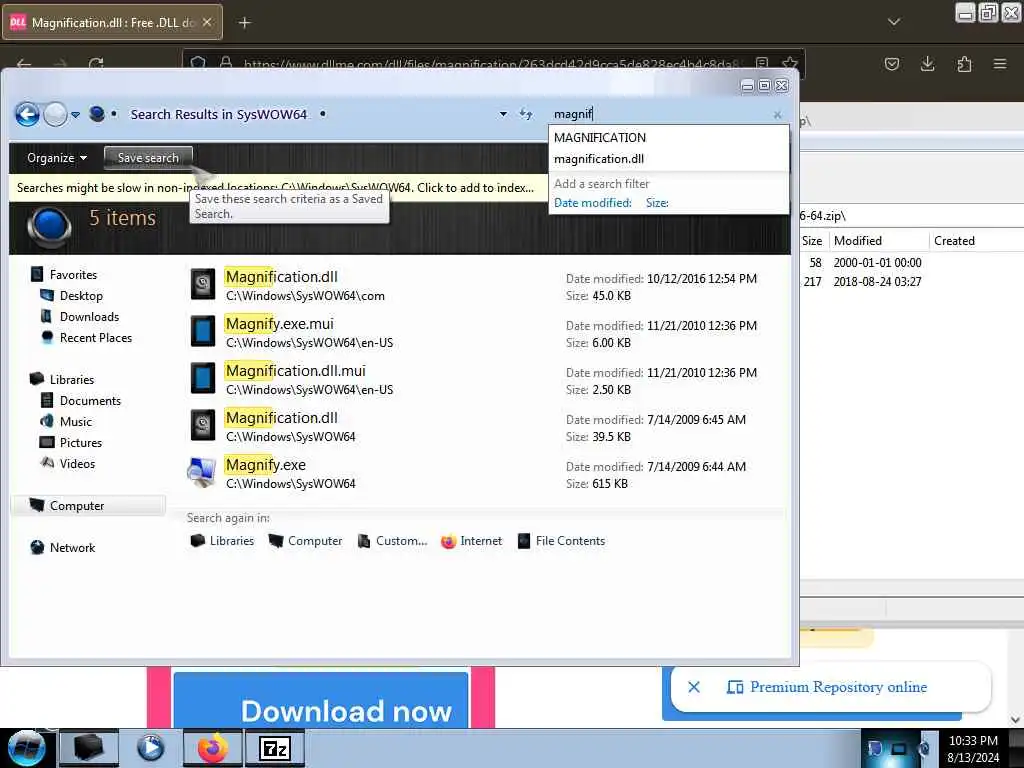Switch to Magnification.dll Firefox tab

[x=112, y=22]
